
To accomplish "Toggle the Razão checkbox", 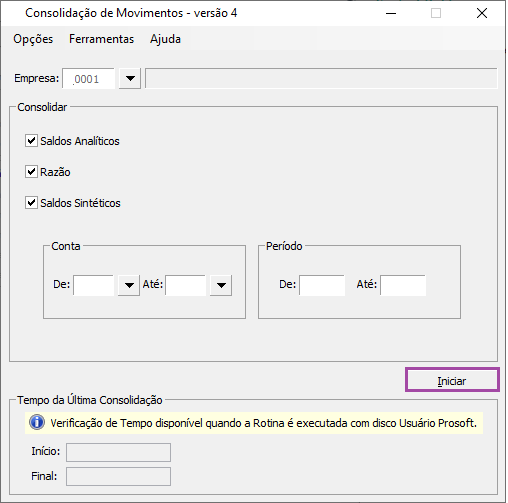I will [x=31, y=172].
